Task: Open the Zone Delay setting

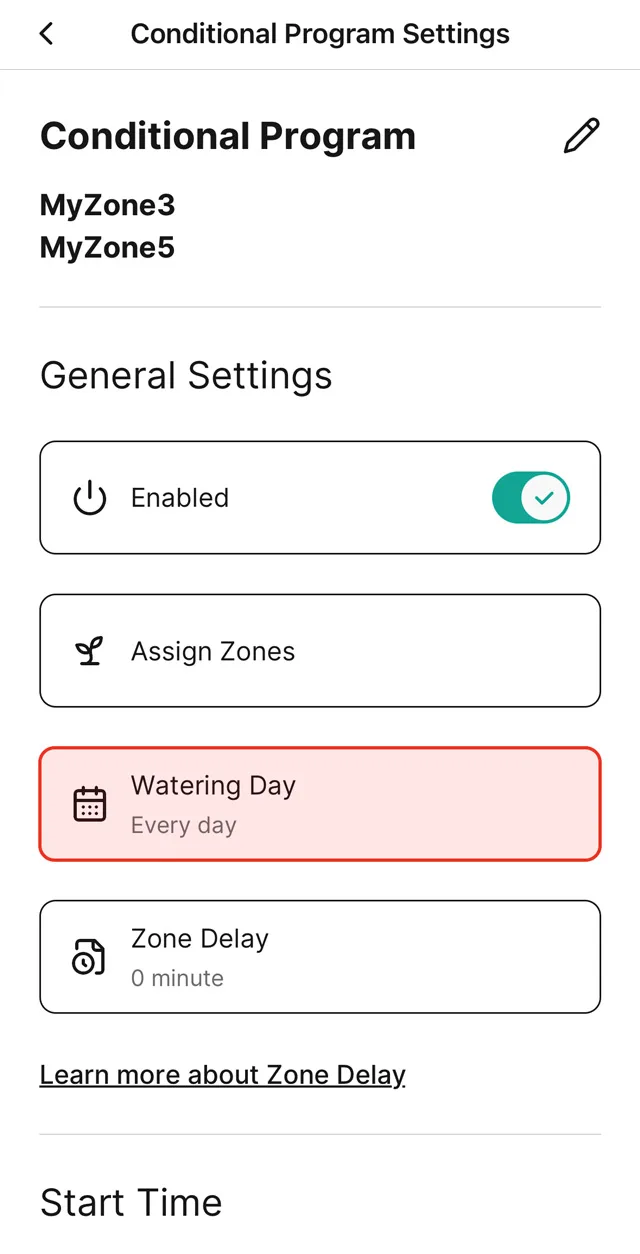Action: tap(320, 957)
